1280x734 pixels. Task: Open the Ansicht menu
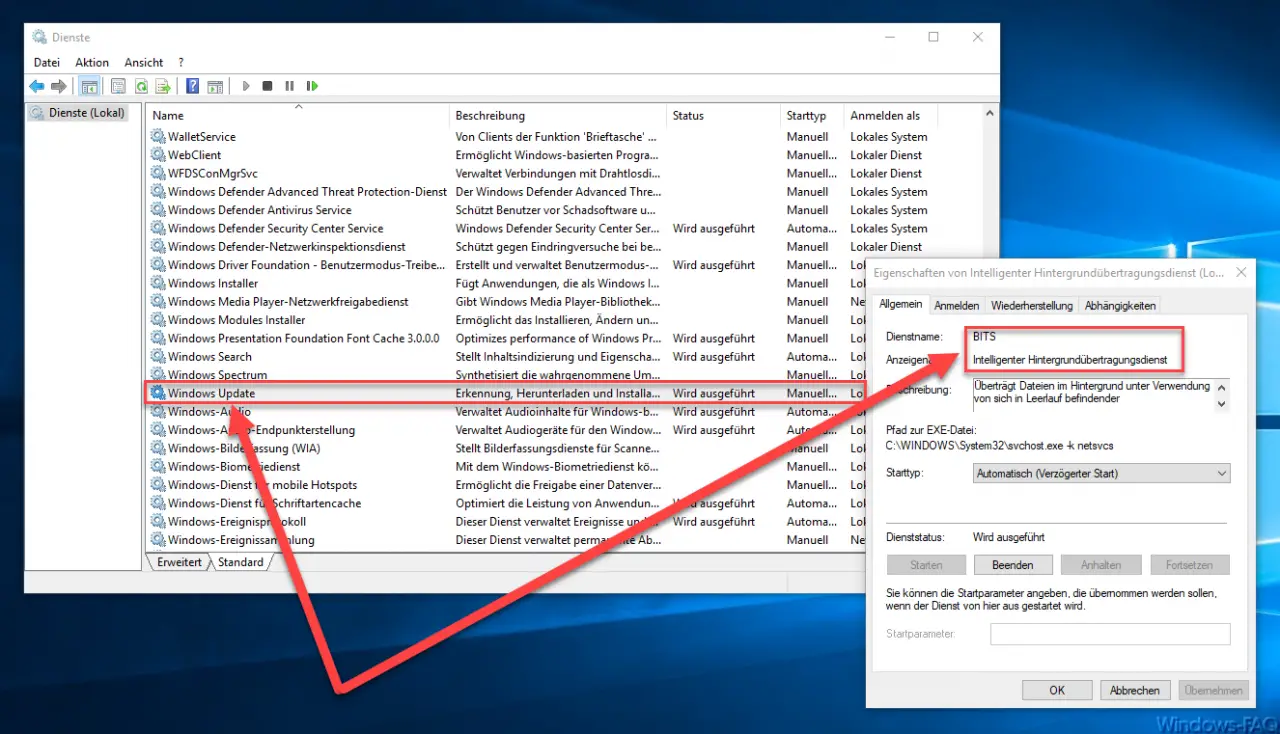144,62
